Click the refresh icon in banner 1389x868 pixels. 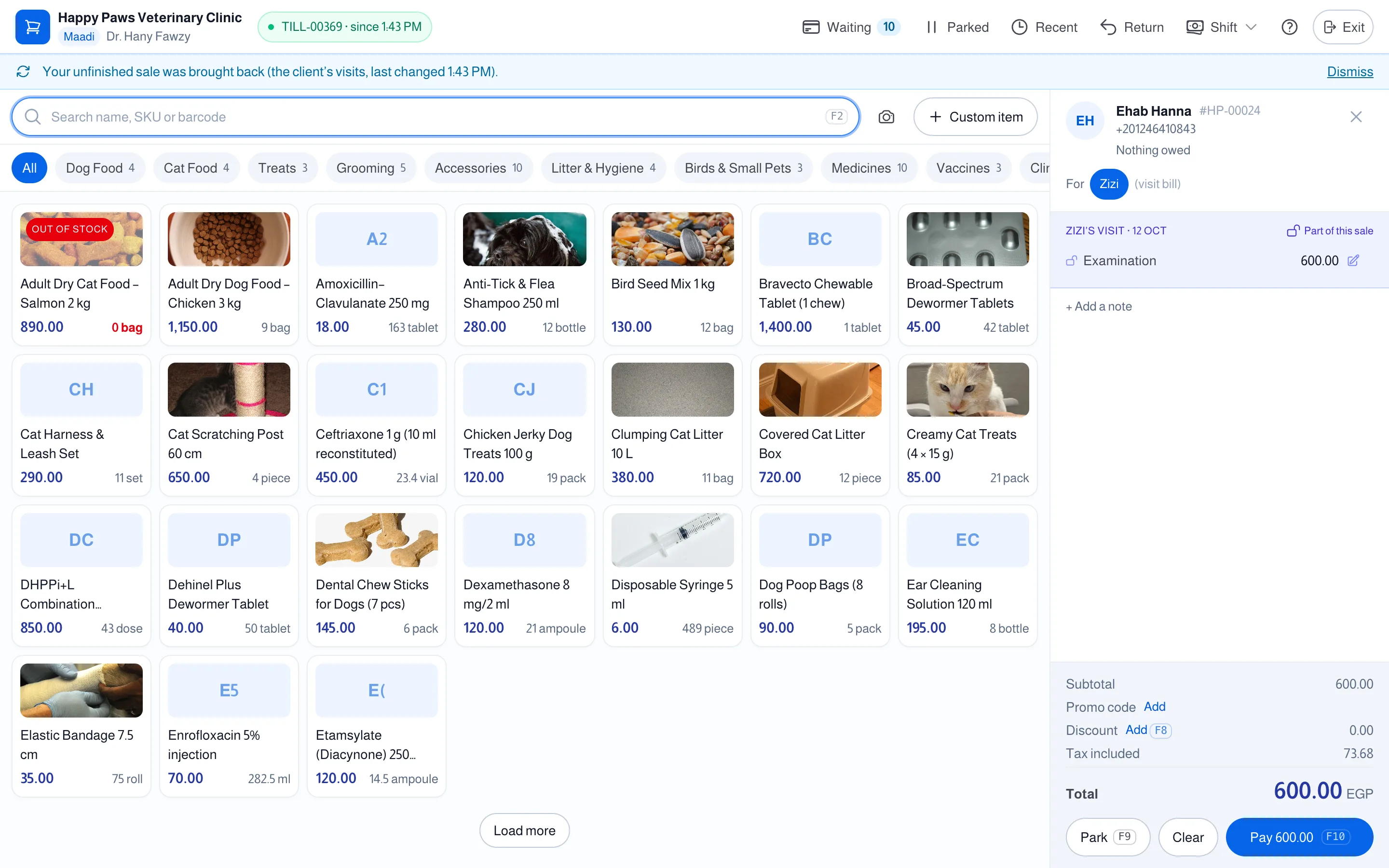coord(23,72)
